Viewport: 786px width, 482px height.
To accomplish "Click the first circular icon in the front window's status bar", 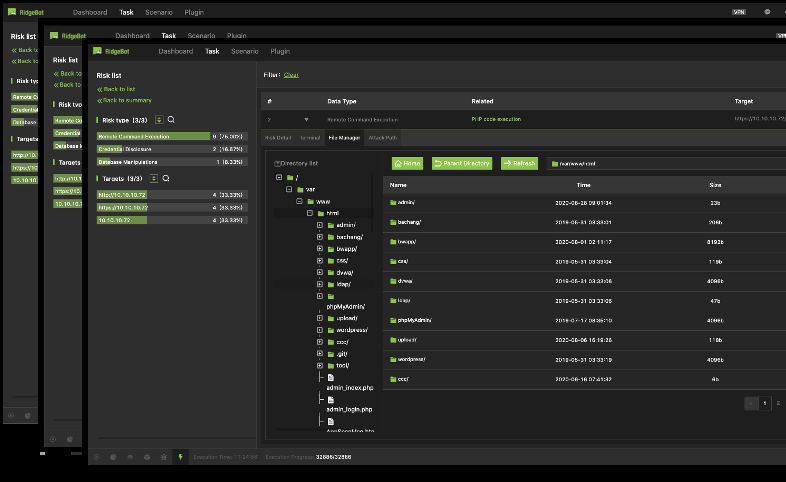I will (x=96, y=457).
